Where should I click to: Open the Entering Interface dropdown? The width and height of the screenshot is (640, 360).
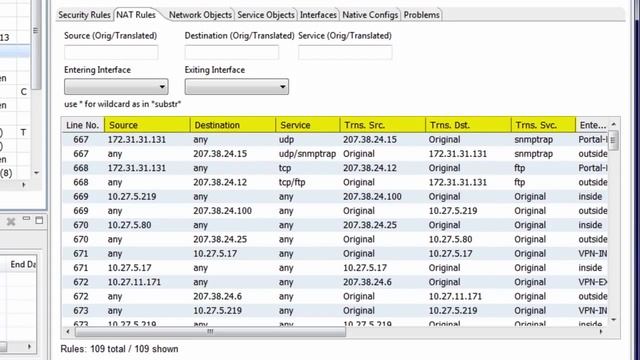click(116, 87)
